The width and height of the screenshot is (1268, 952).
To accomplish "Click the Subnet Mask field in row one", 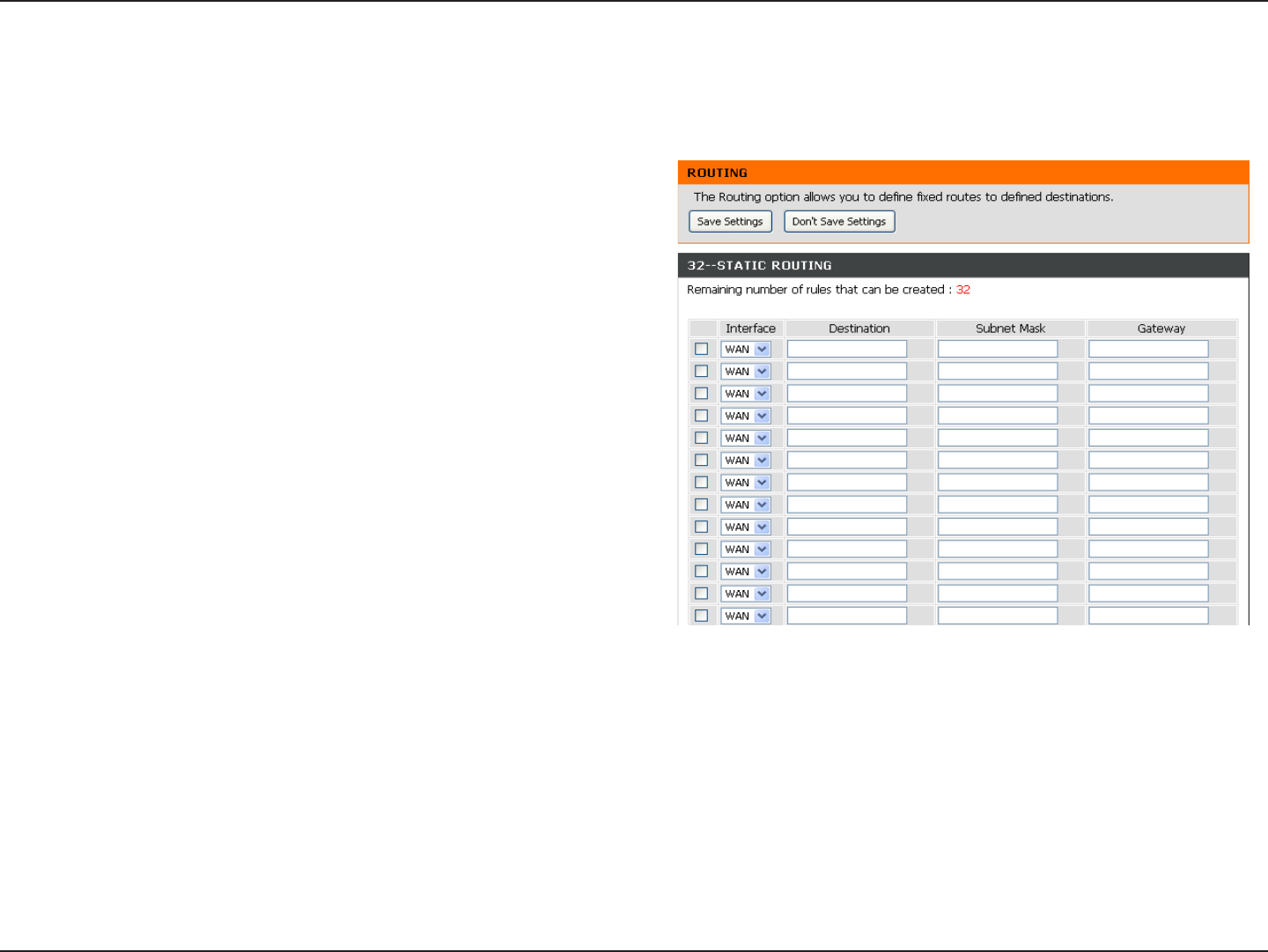I will pyautogui.click(x=998, y=349).
